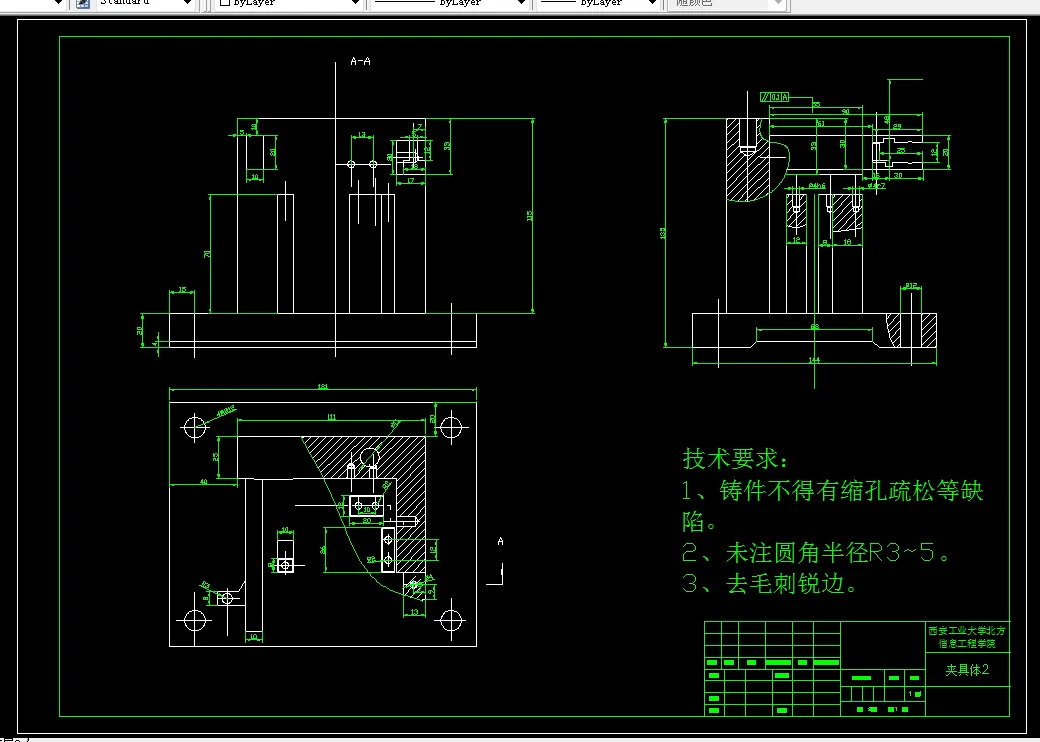Select the 144 dimension under right view
Screen dimensions: 1040x742
[x=815, y=357]
